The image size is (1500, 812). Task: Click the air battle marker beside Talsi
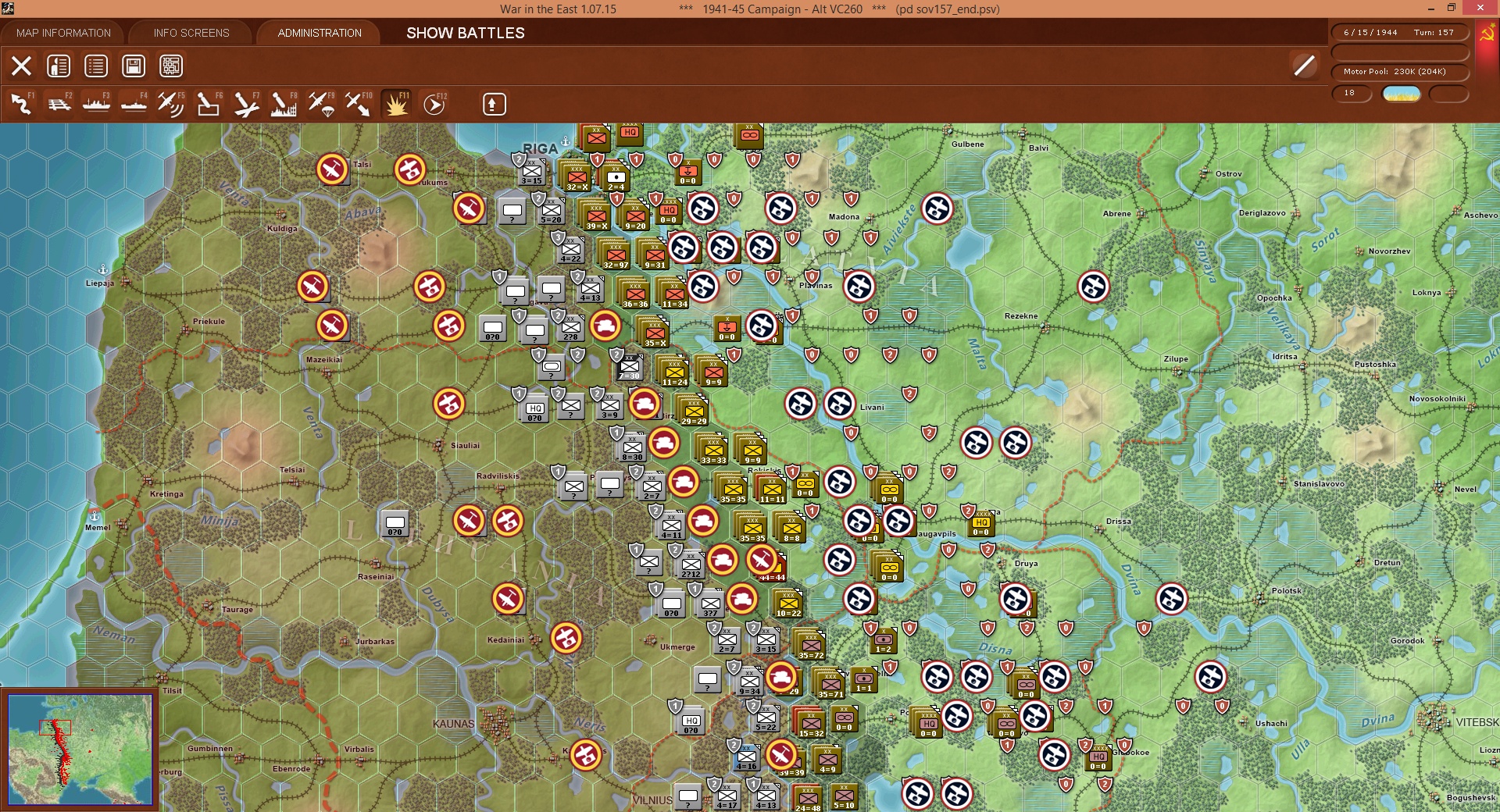[332, 169]
